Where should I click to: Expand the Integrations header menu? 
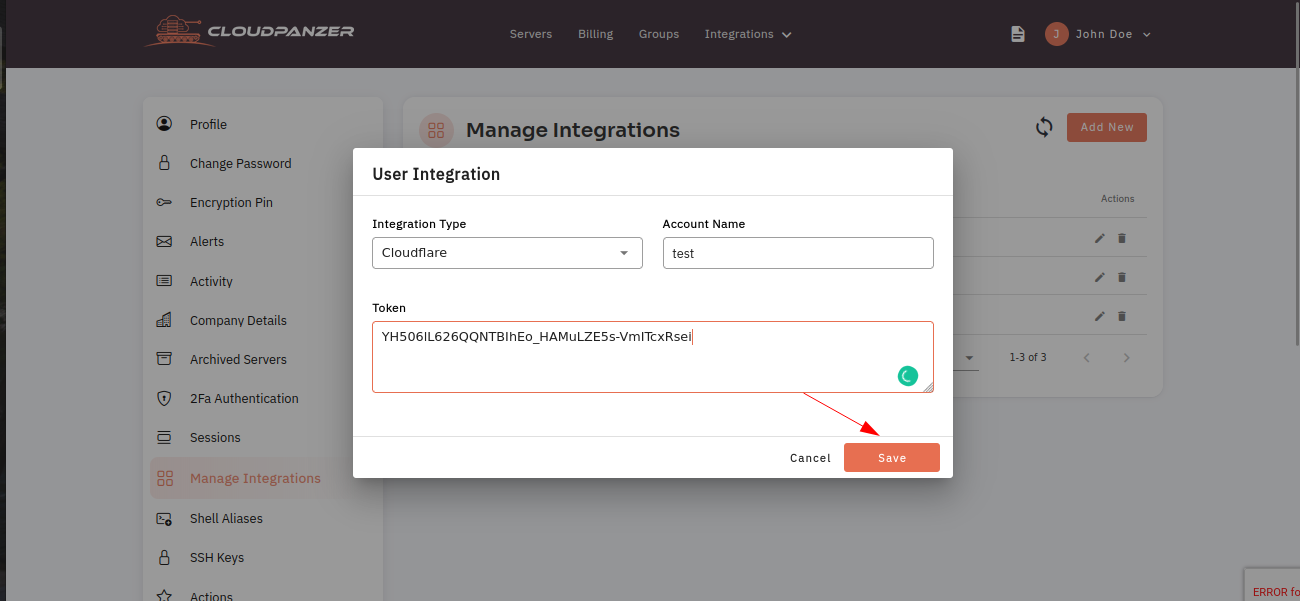(x=748, y=34)
